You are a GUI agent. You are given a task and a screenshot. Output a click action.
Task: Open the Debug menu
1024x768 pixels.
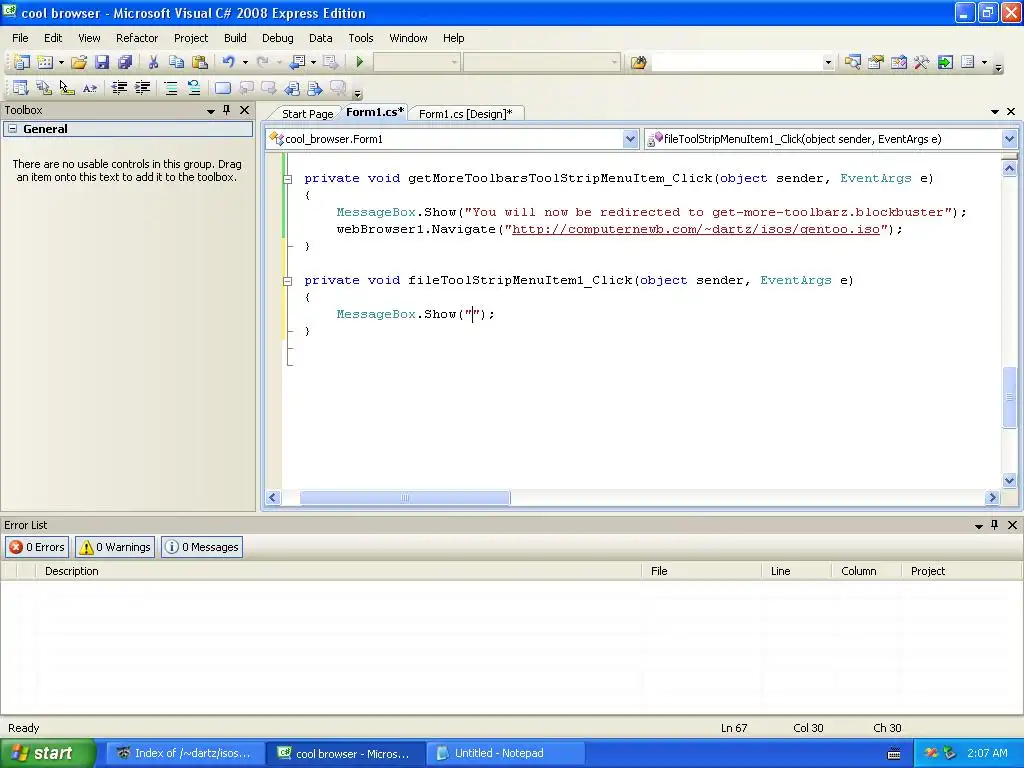278,38
